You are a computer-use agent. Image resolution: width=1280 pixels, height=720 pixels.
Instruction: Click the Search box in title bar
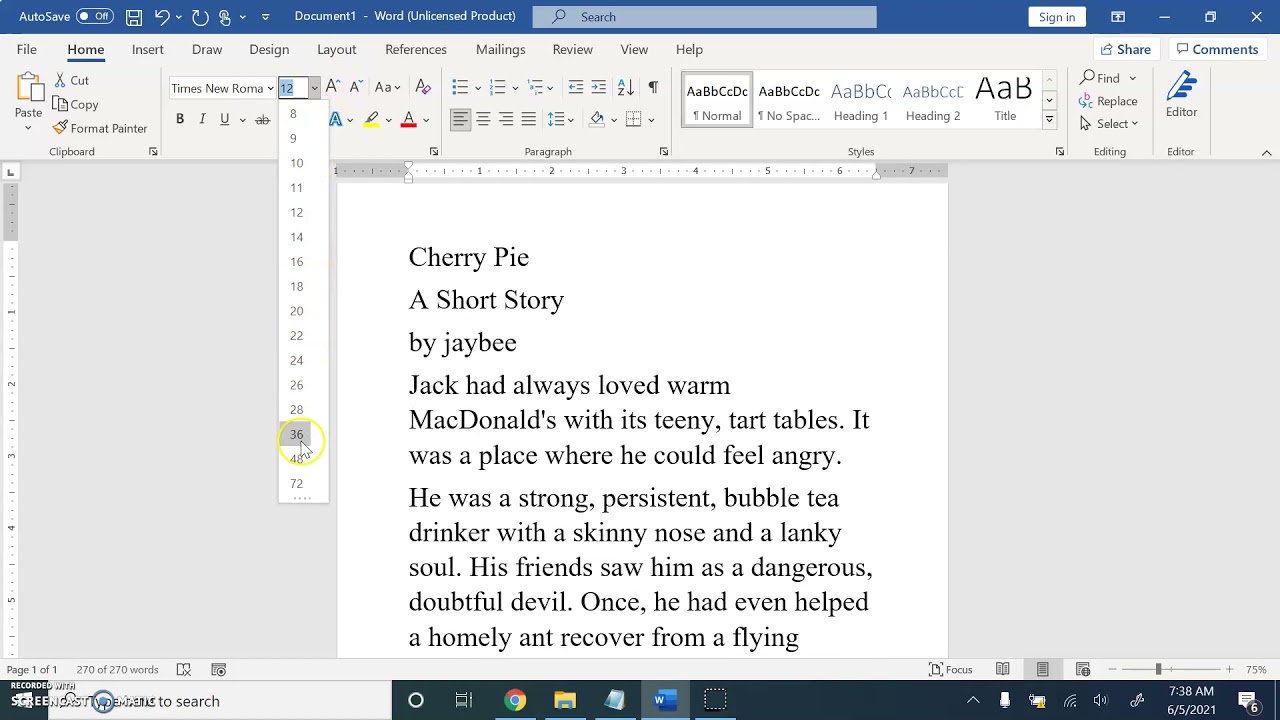[704, 17]
